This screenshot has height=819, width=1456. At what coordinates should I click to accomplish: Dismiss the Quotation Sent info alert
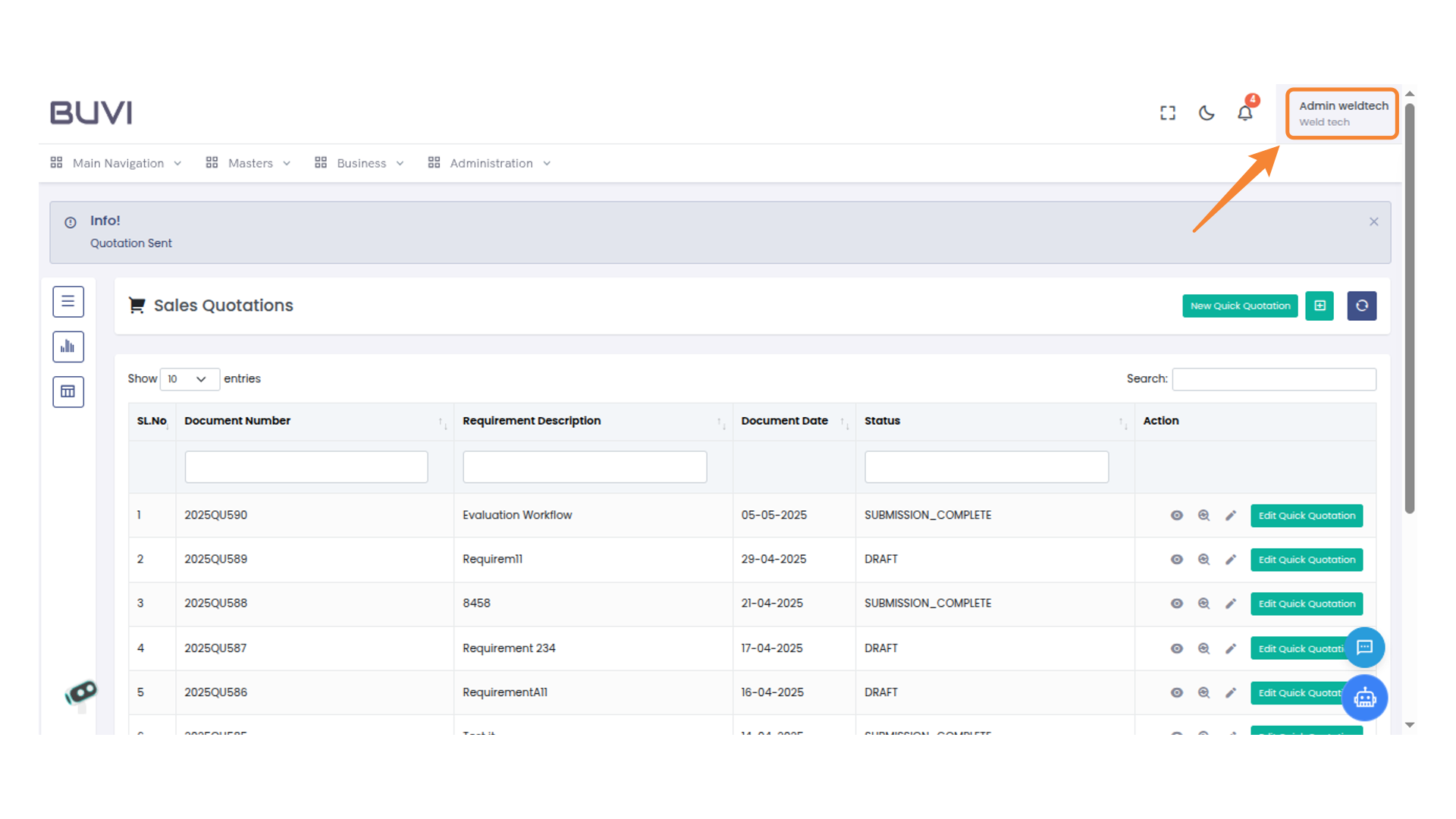(1373, 221)
